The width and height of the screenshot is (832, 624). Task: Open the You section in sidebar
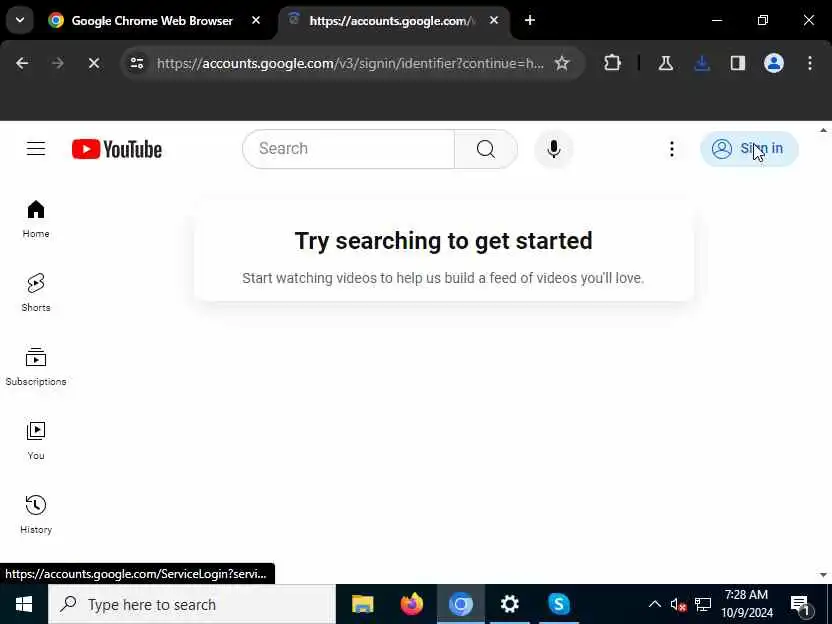pos(36,440)
